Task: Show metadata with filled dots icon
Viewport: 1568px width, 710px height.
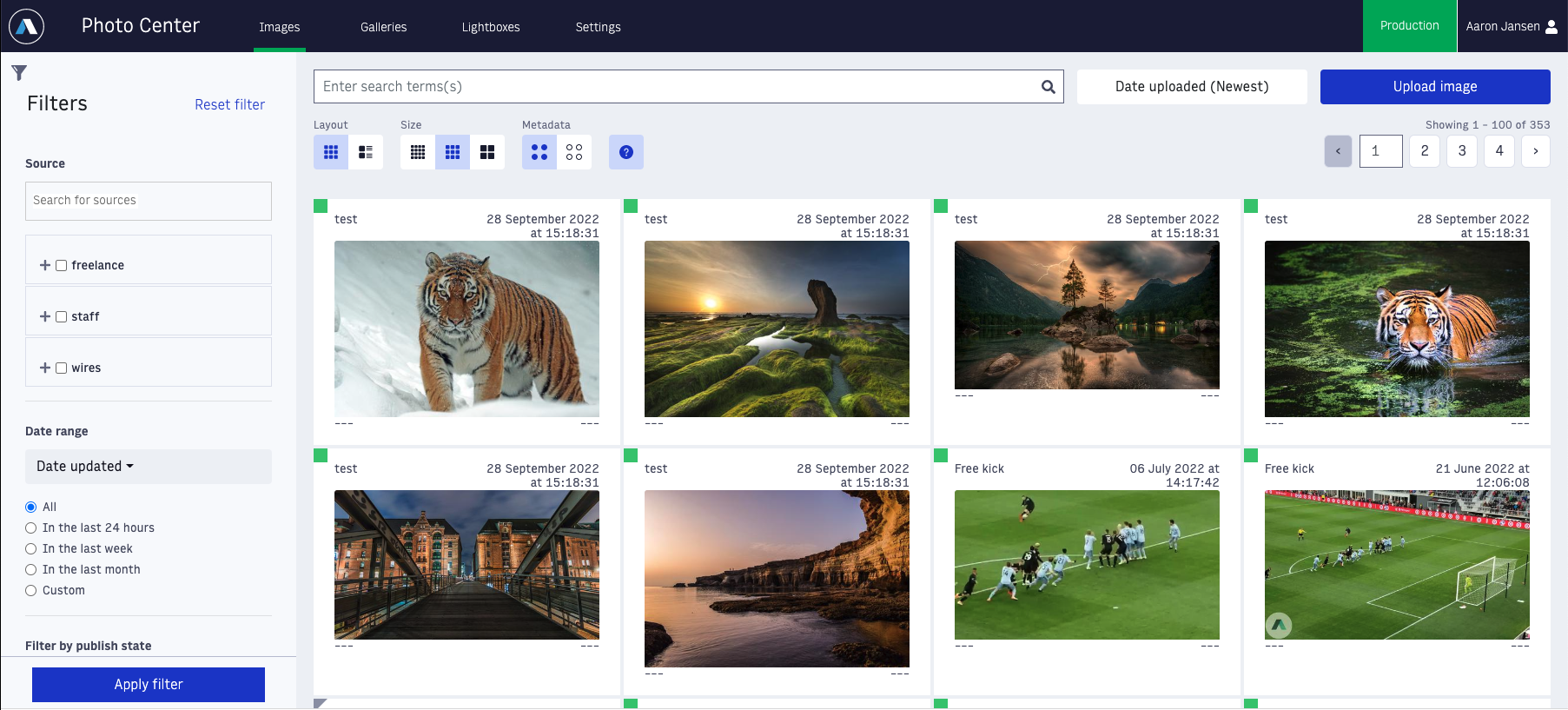Action: pos(539,152)
